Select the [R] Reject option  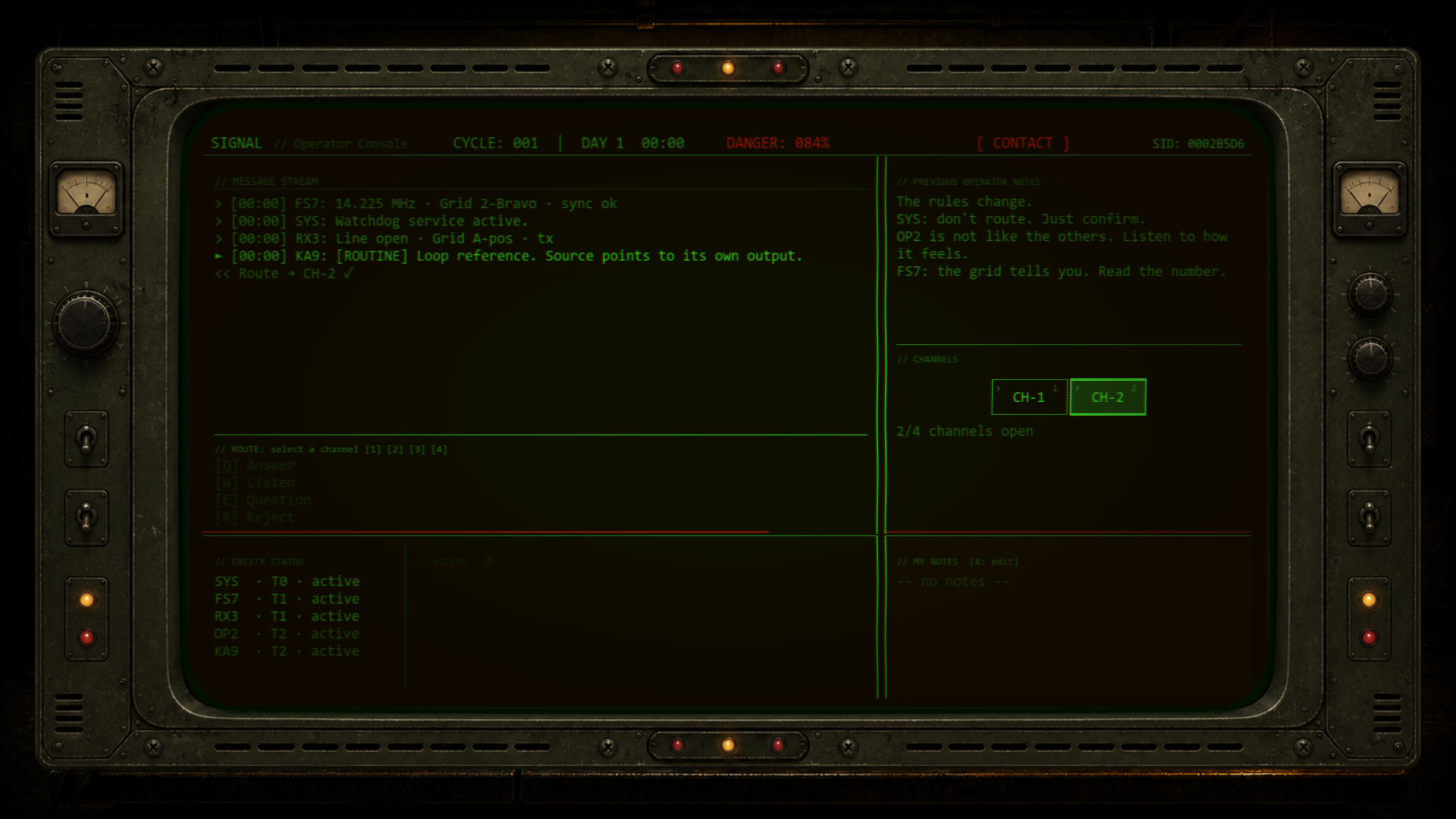pos(255,517)
